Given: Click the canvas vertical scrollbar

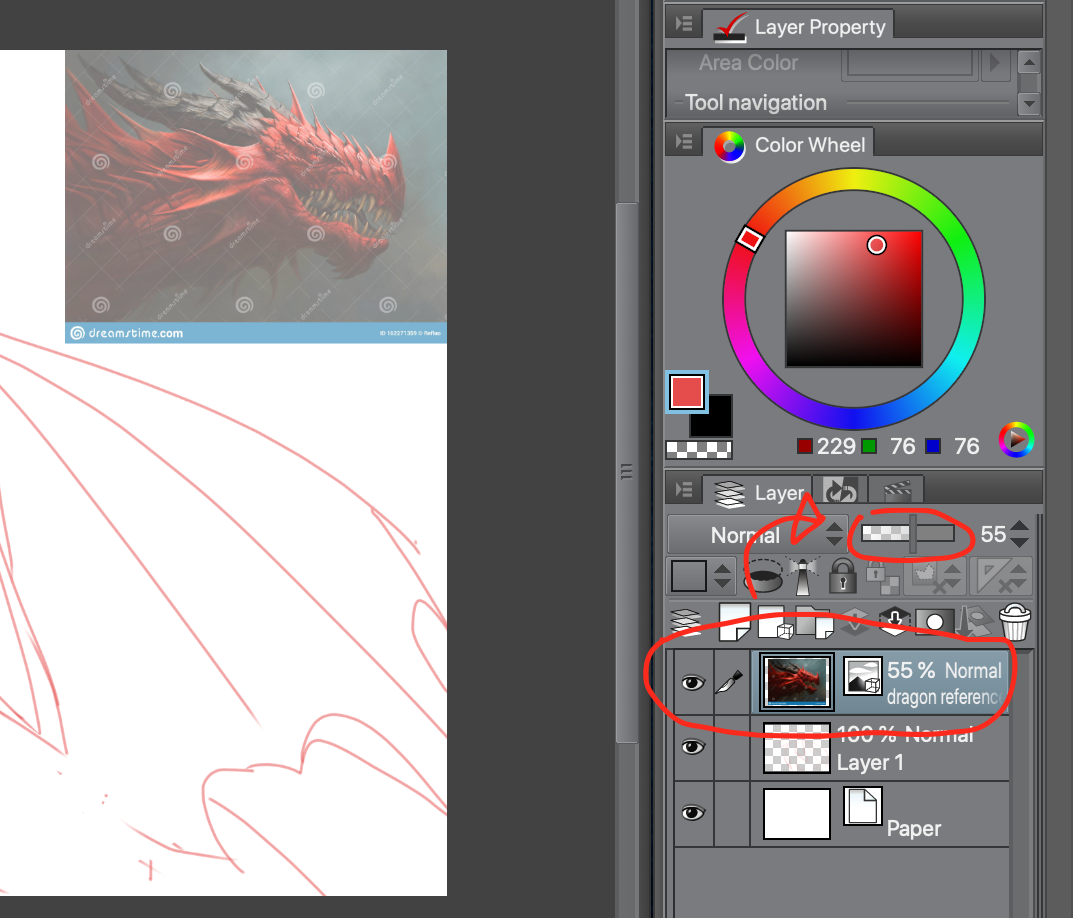Looking at the screenshot, I should pyautogui.click(x=626, y=472).
